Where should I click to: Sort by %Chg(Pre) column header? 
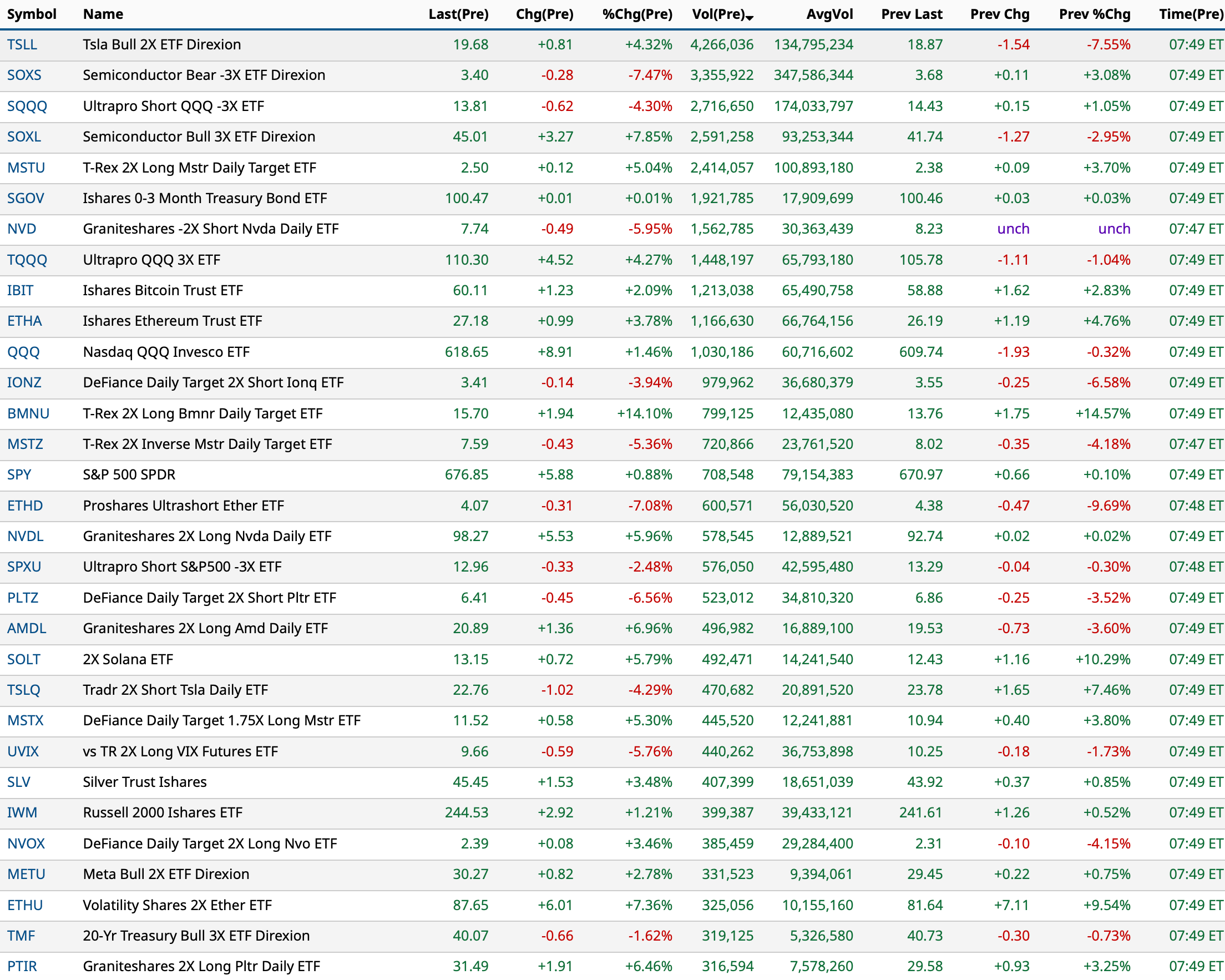637,14
